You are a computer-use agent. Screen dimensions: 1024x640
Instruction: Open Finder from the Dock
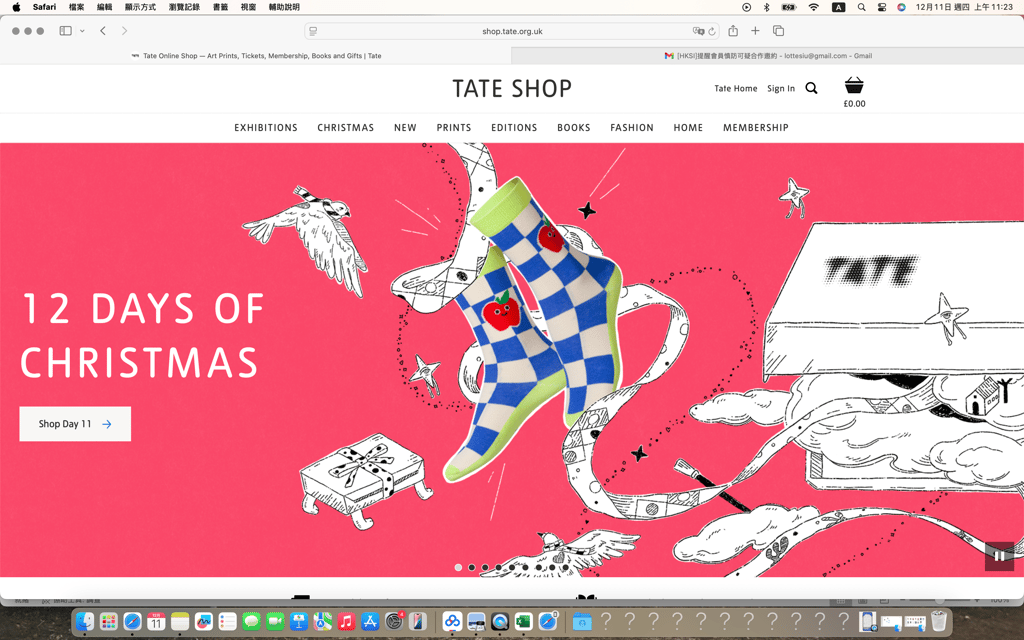[x=84, y=621]
